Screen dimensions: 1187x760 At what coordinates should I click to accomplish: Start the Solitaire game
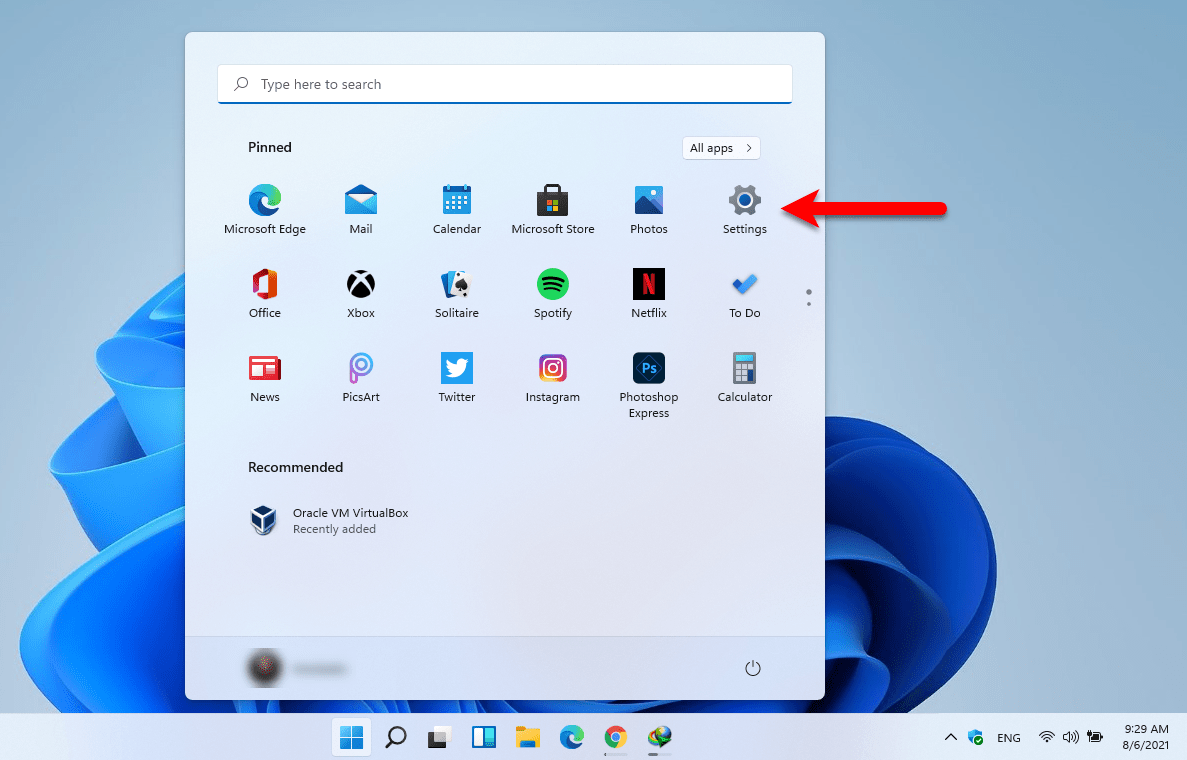point(456,294)
